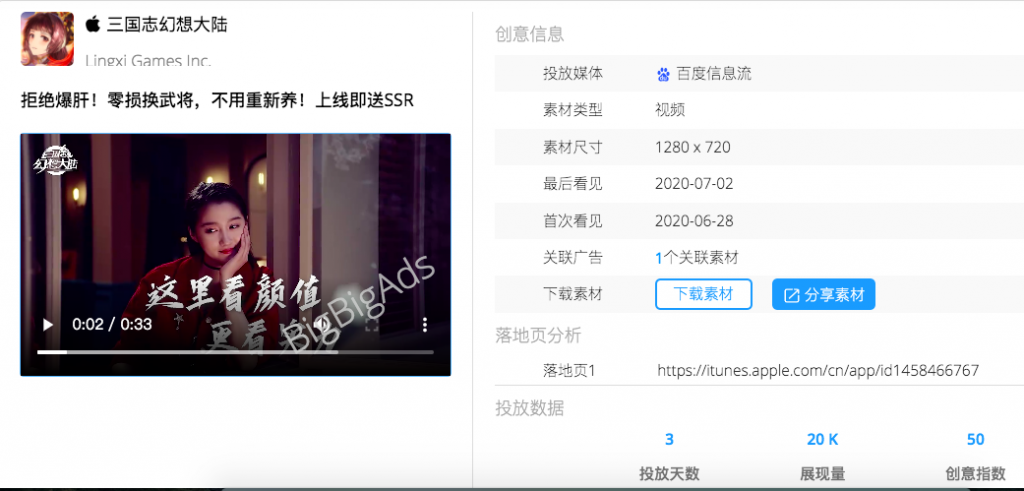Image resolution: width=1024 pixels, height=491 pixels.
Task: Open the 三国志幻想大陆 app title
Action: [x=167, y=25]
